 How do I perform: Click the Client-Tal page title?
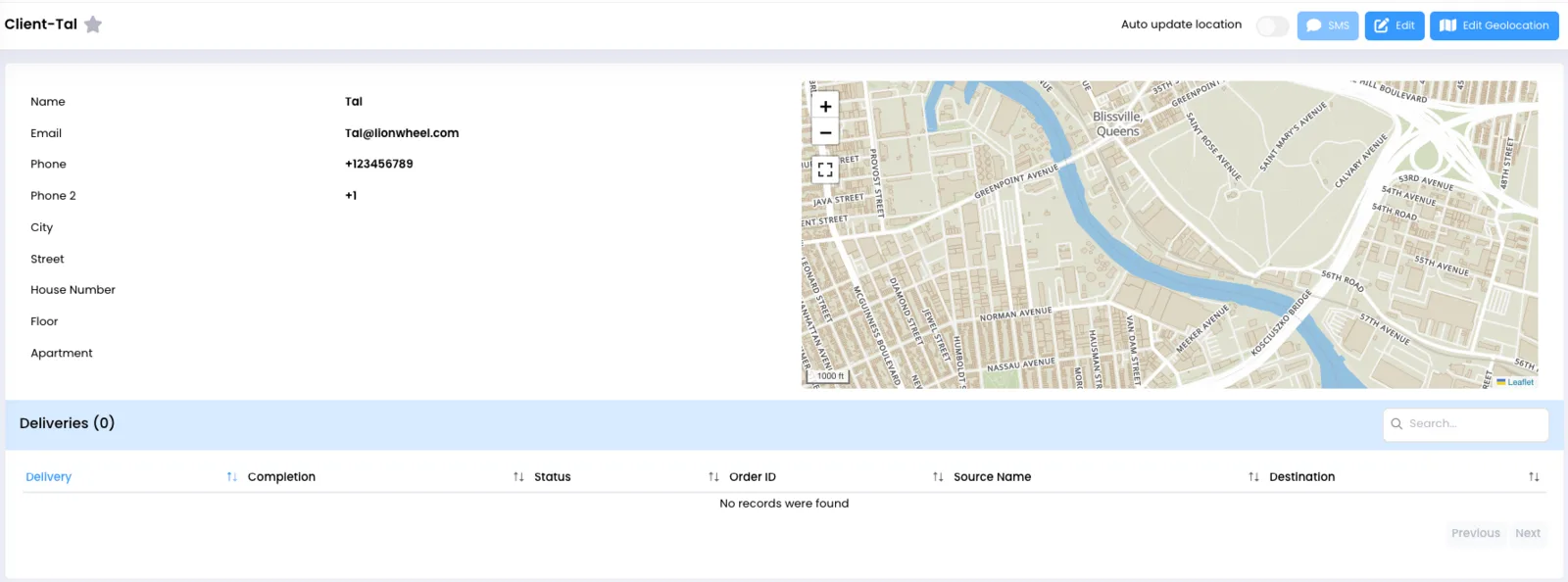[x=40, y=24]
